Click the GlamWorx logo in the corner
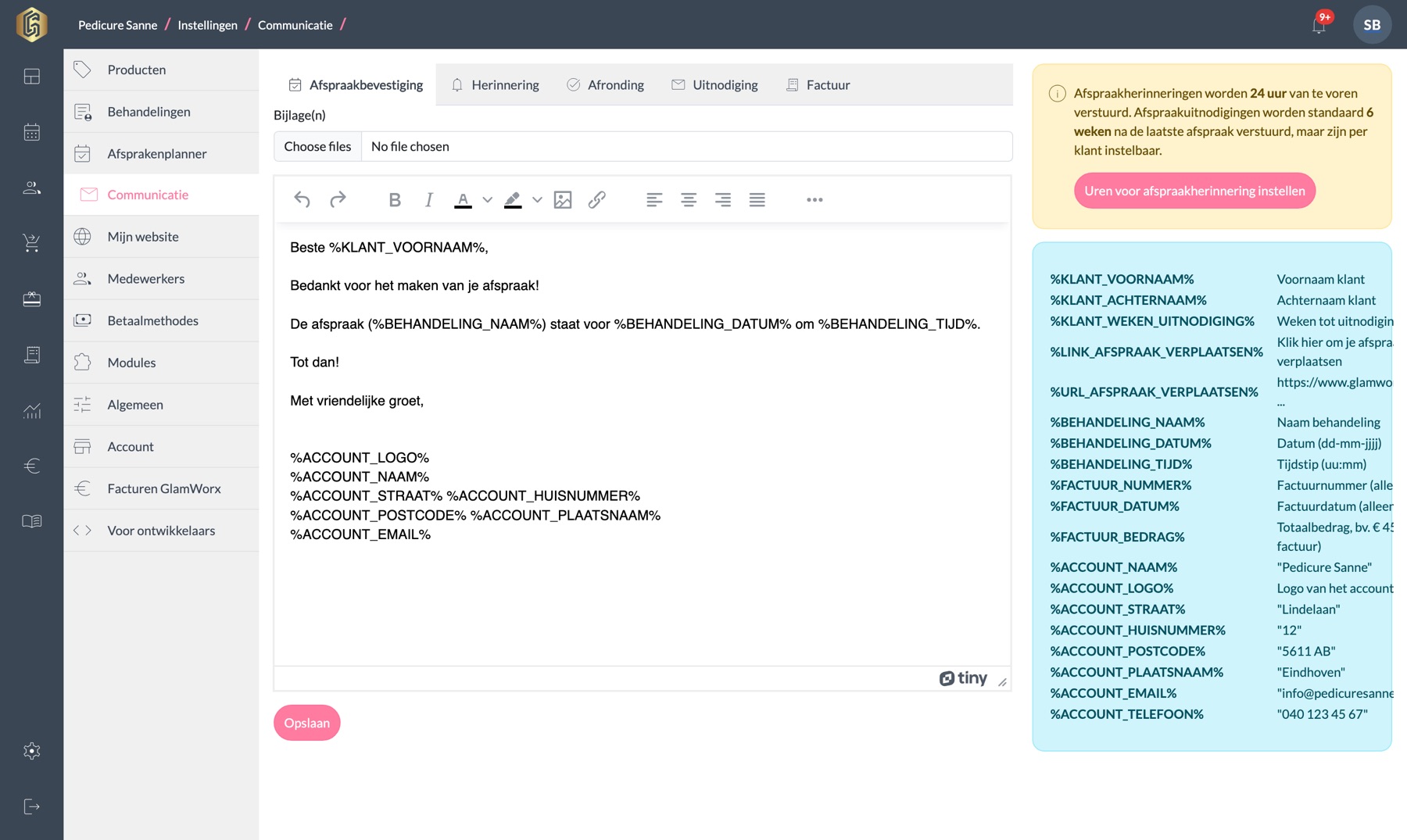 pyautogui.click(x=32, y=24)
